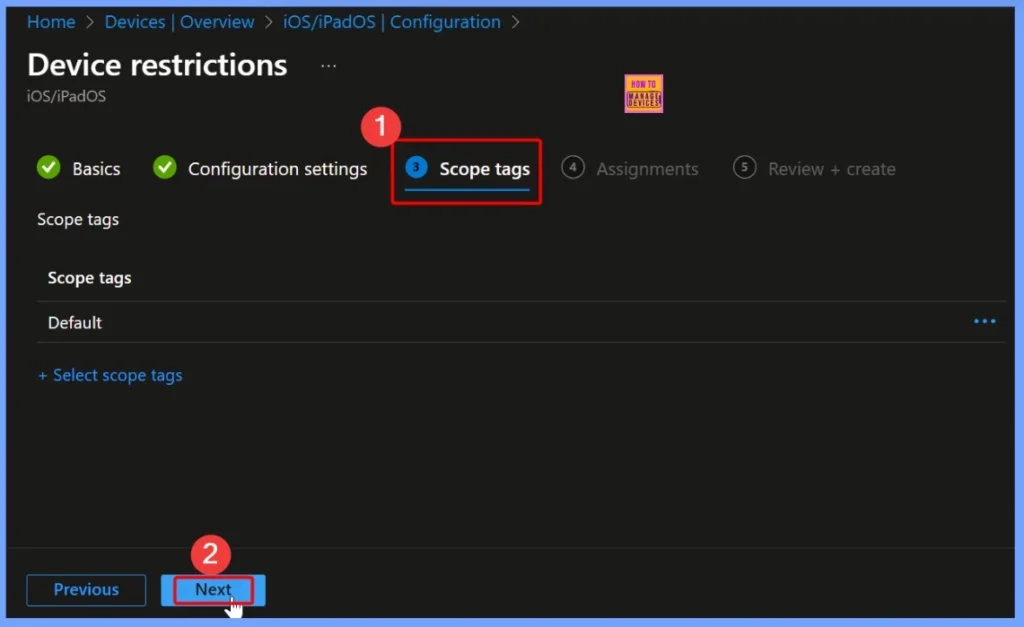Click the circle 4 icon beside Assignments
1024x627 pixels.
coord(573,168)
